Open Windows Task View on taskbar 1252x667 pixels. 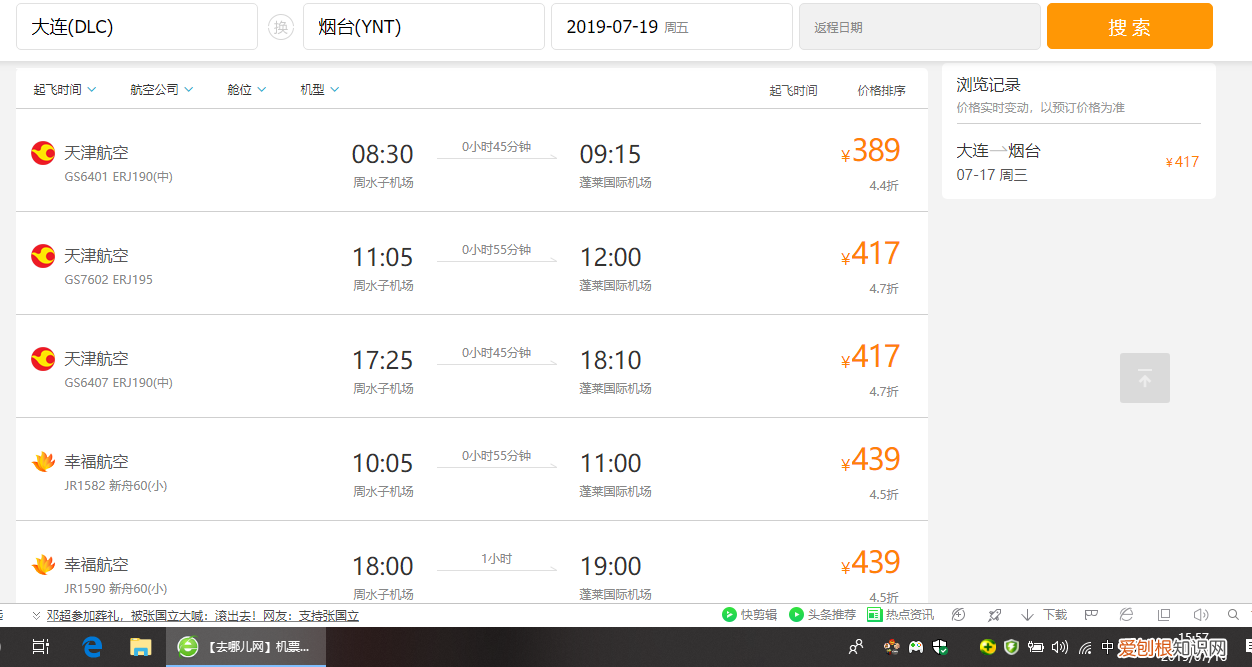(x=41, y=647)
